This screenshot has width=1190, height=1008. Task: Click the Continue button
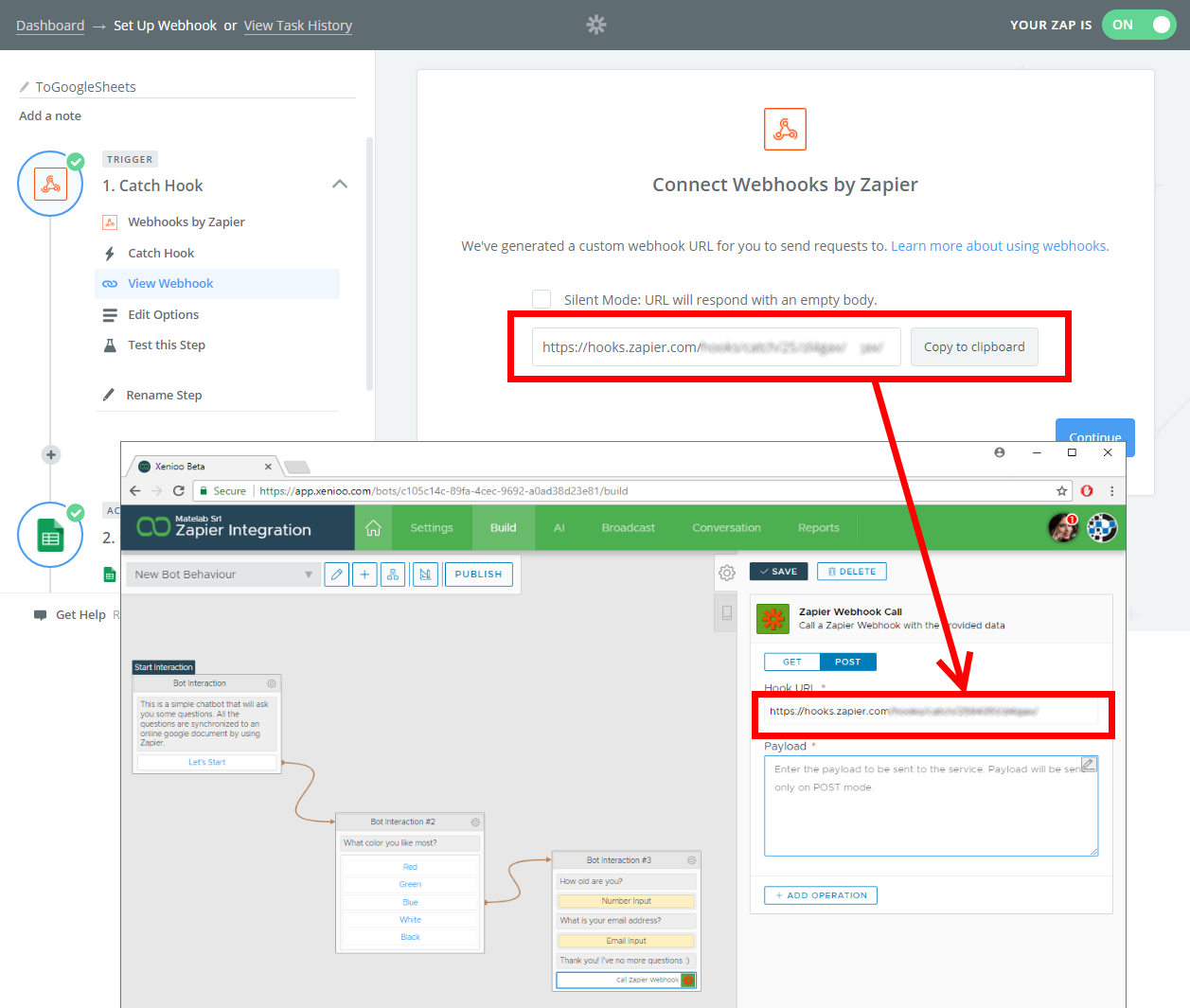(x=1095, y=437)
